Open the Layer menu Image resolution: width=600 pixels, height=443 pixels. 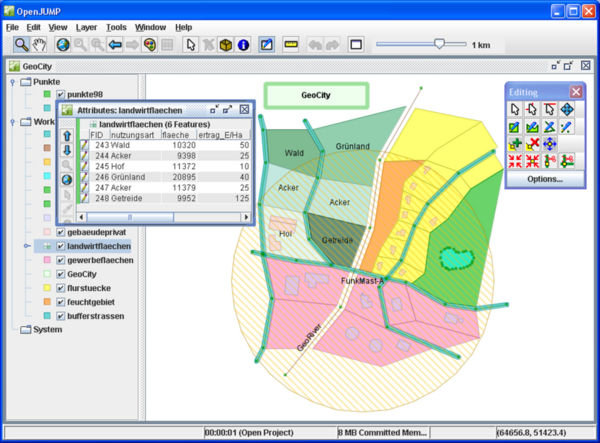point(86,27)
